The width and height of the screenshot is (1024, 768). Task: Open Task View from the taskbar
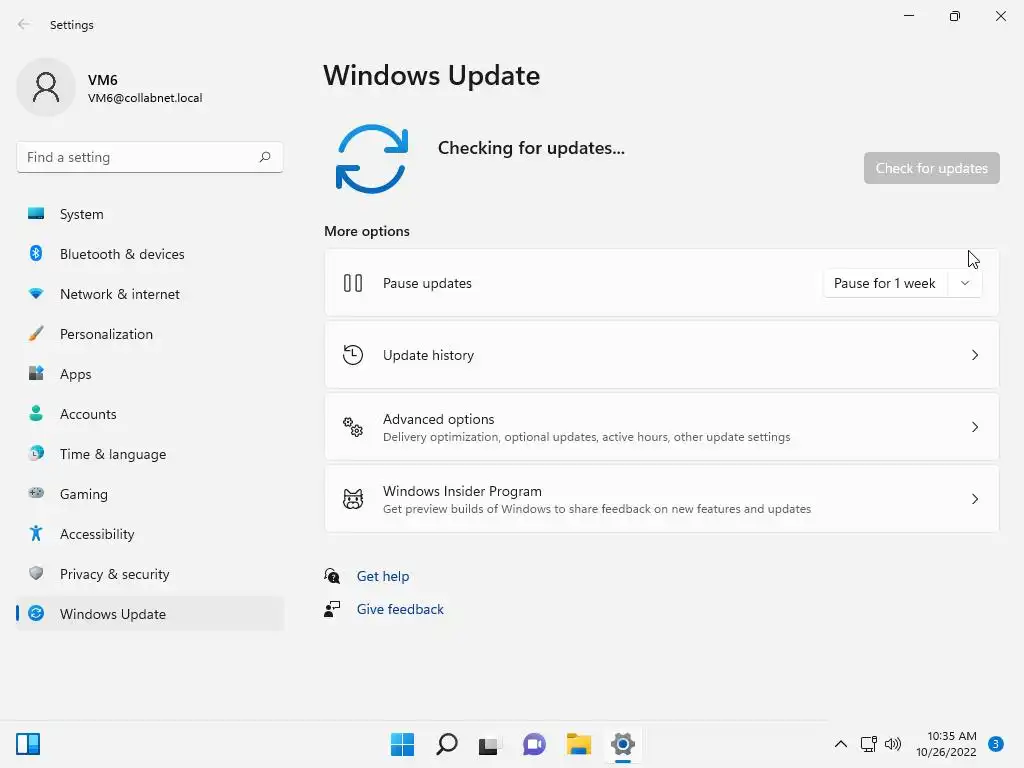[490, 745]
